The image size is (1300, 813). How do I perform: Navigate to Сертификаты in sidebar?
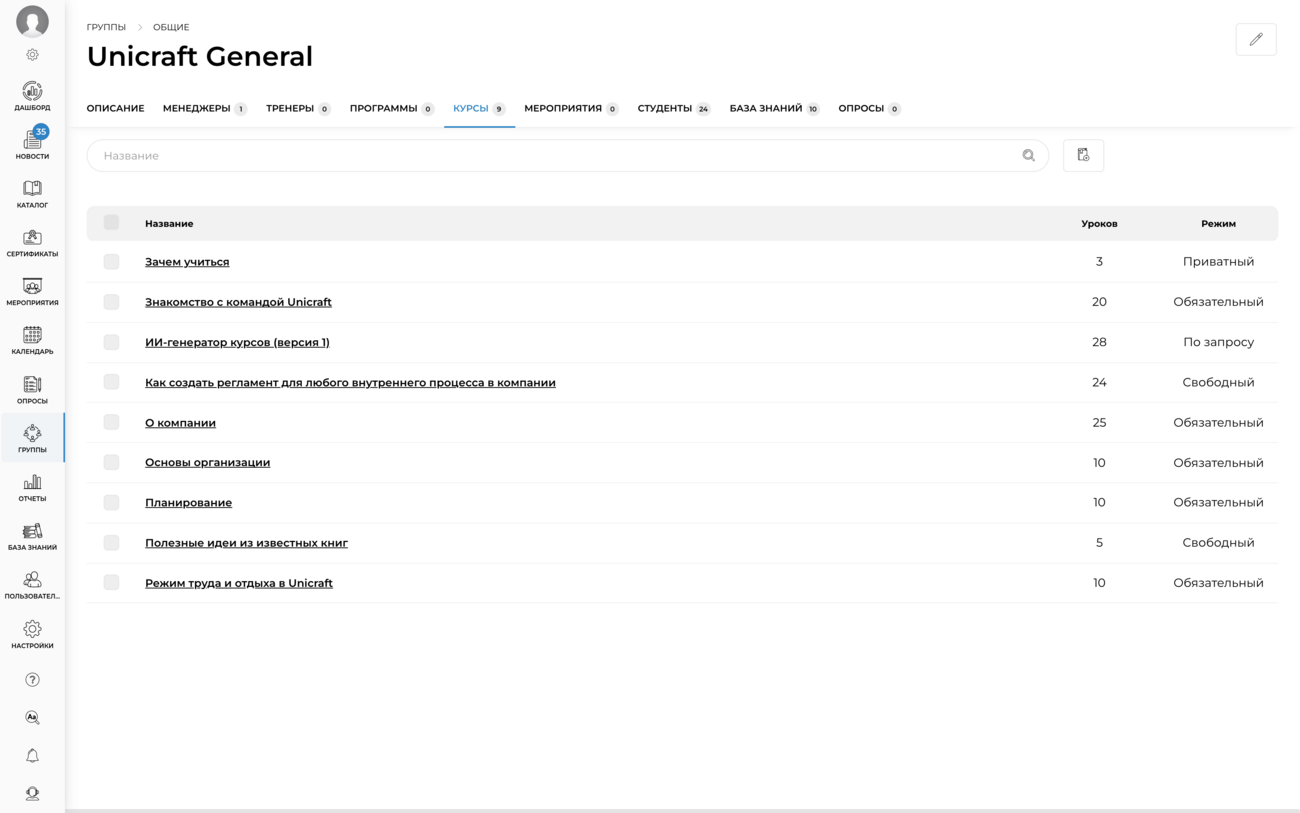coord(32,243)
